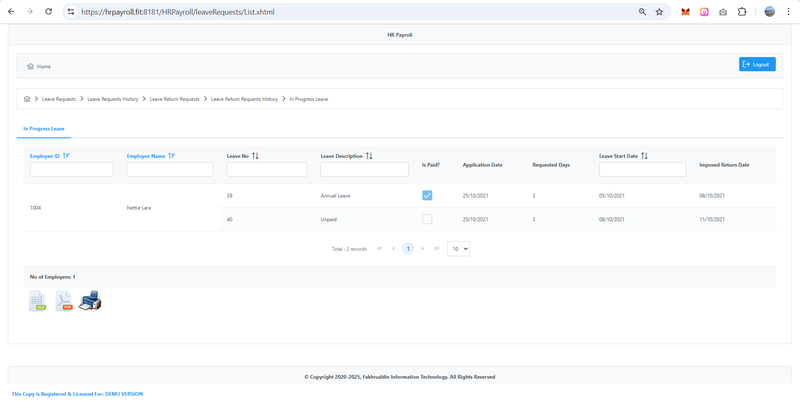Go to next page of results
The image size is (800, 402).
point(422,248)
